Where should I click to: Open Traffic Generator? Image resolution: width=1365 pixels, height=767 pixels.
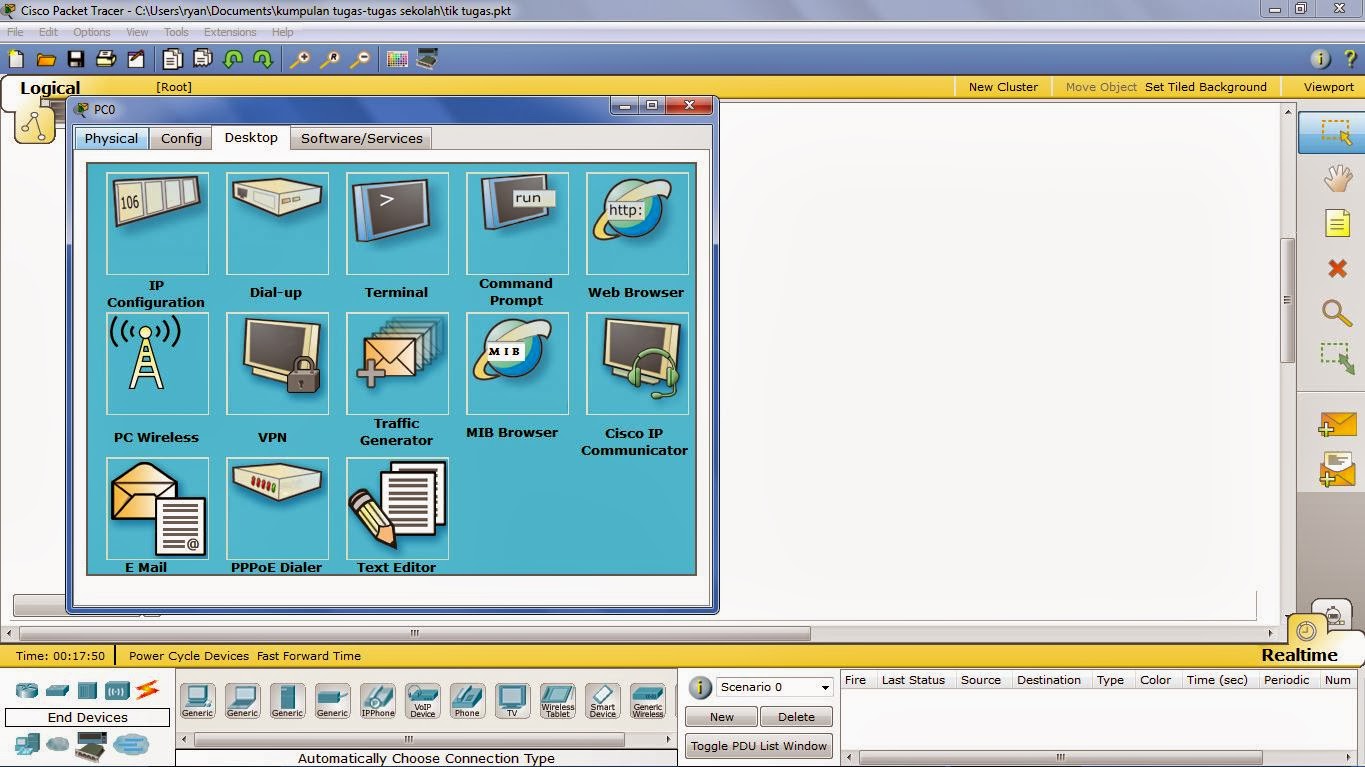[x=397, y=363]
